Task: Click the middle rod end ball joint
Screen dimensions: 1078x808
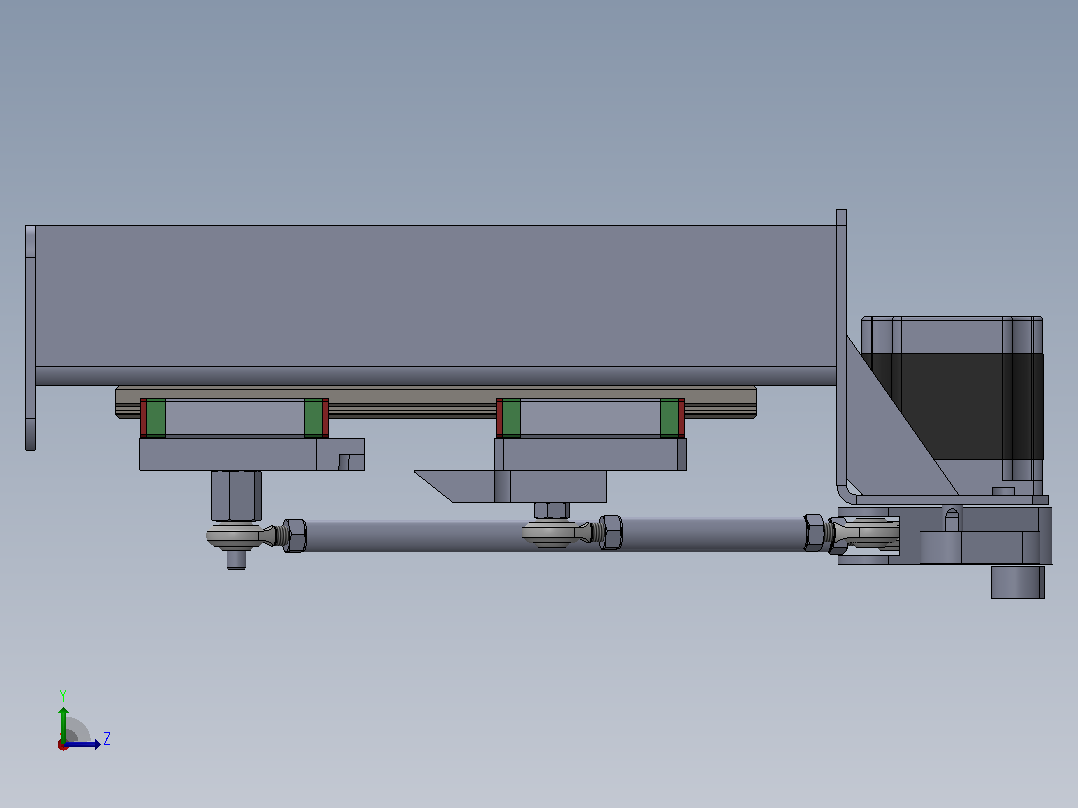Action: [x=554, y=533]
